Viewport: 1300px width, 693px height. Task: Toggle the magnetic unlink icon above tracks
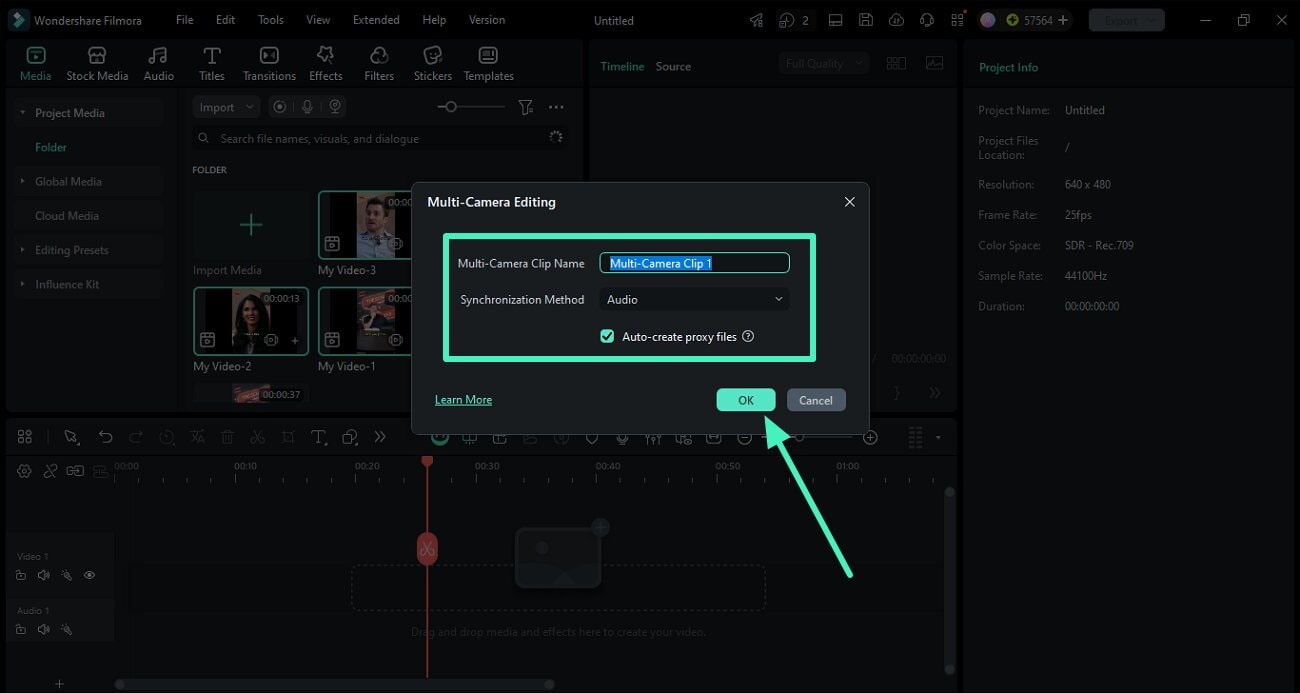click(x=50, y=471)
